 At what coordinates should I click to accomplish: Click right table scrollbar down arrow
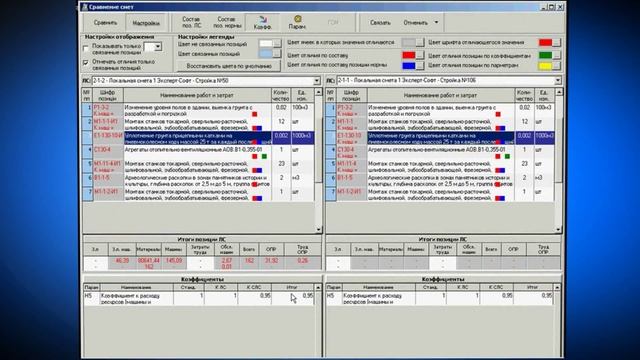559,230
